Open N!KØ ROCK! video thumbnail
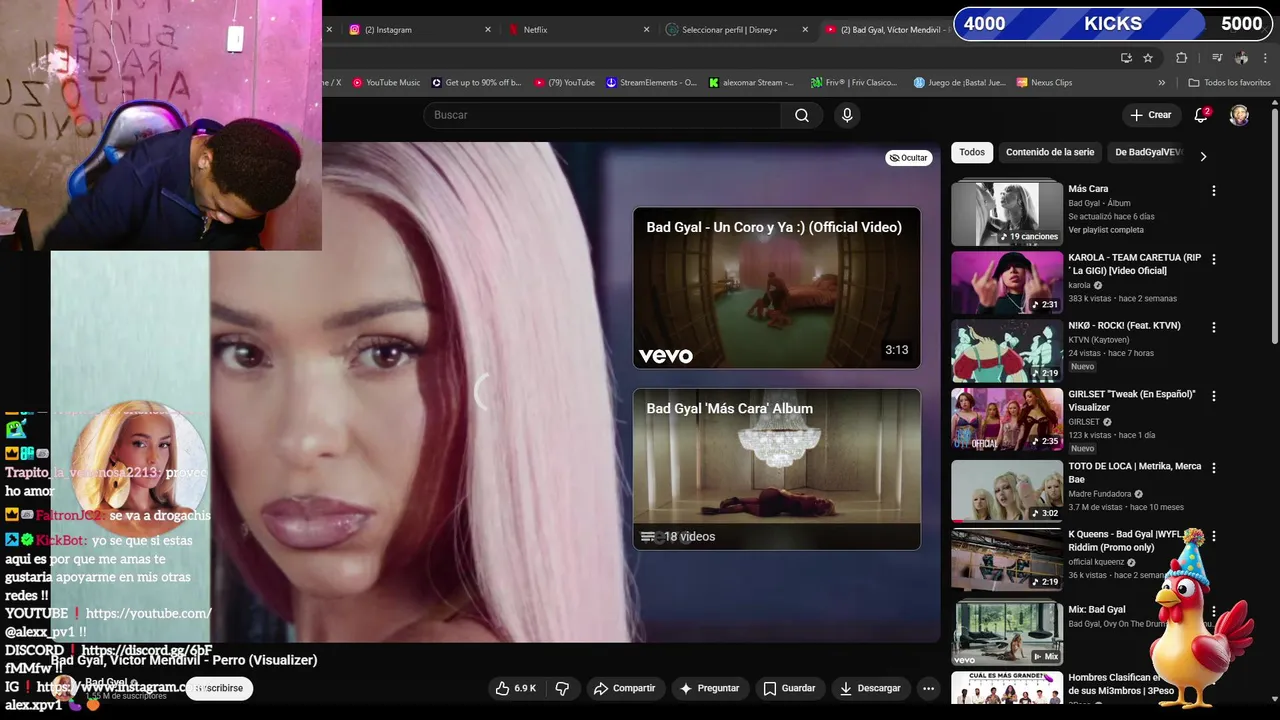This screenshot has height=720, width=1280. [1007, 351]
